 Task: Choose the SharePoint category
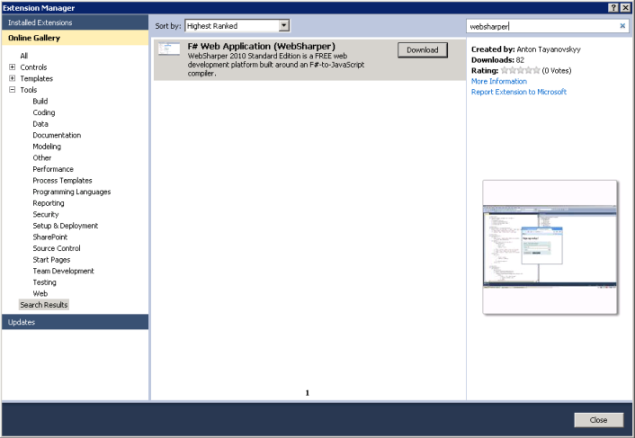(50, 237)
